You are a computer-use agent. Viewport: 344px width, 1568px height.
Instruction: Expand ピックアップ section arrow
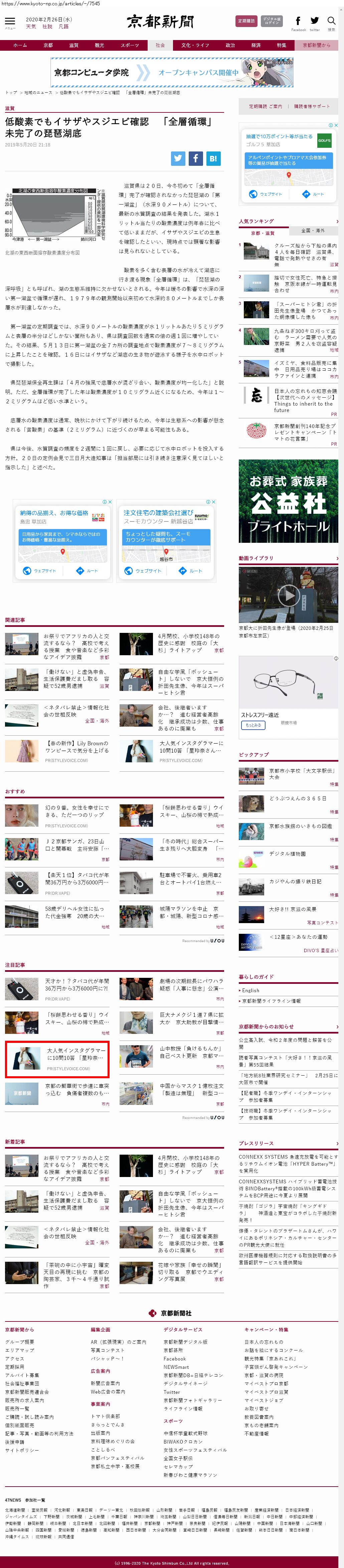337,755
